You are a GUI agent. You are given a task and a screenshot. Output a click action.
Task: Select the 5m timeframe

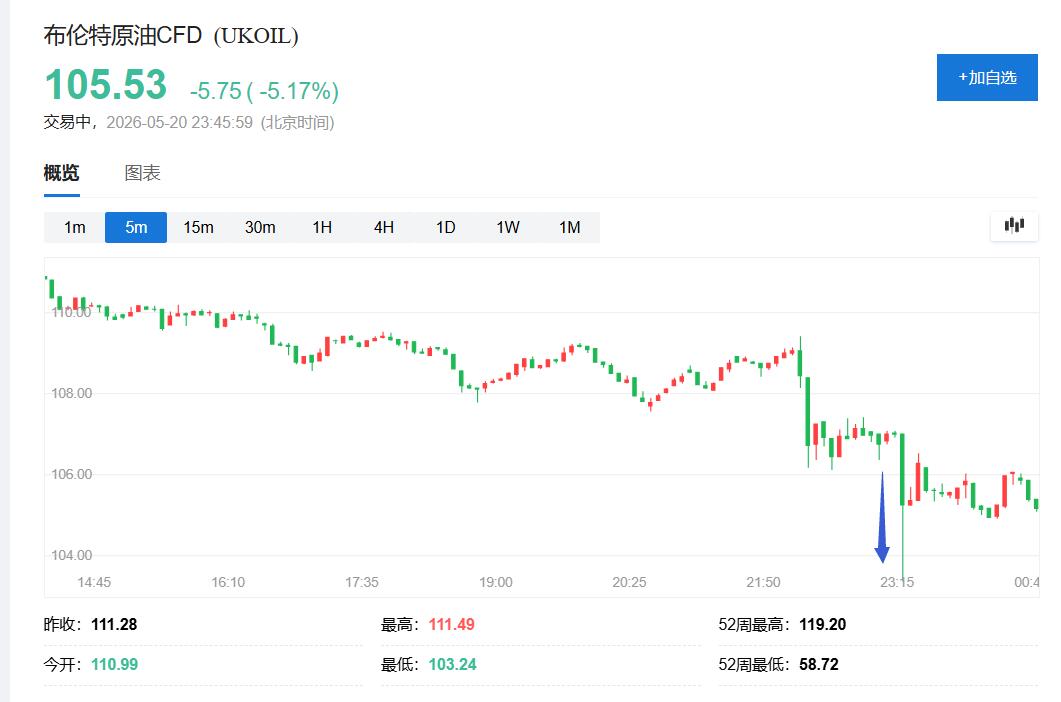click(x=136, y=227)
